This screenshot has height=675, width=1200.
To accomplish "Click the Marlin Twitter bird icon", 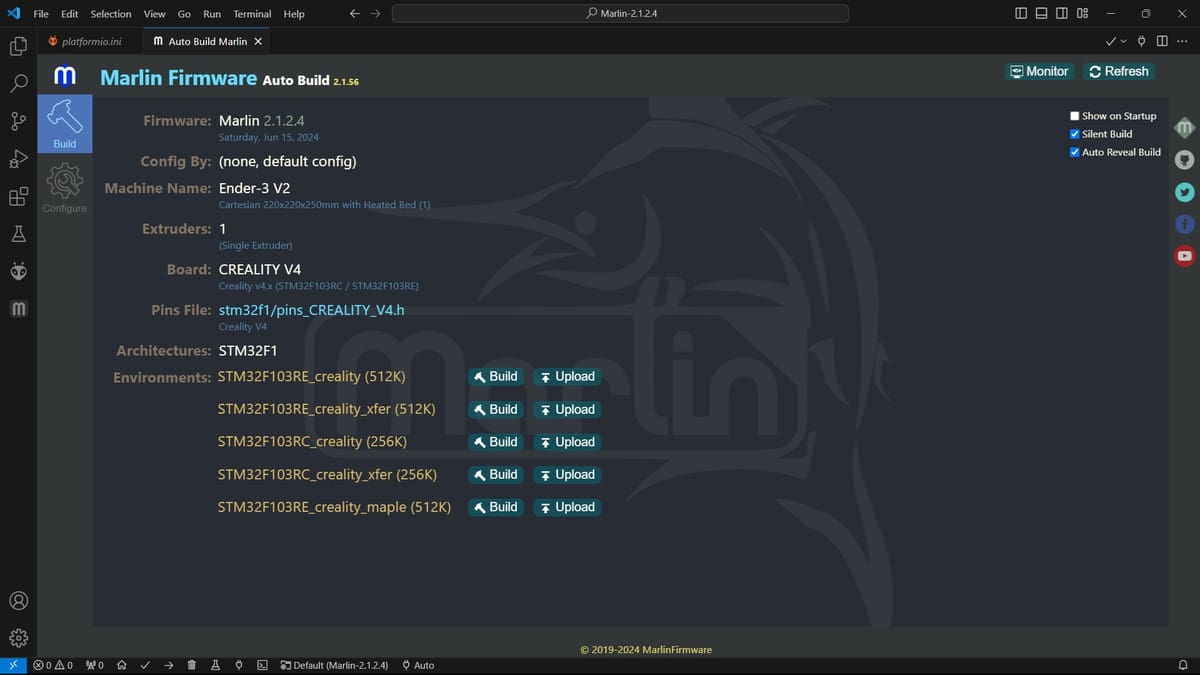I will (x=1184, y=192).
